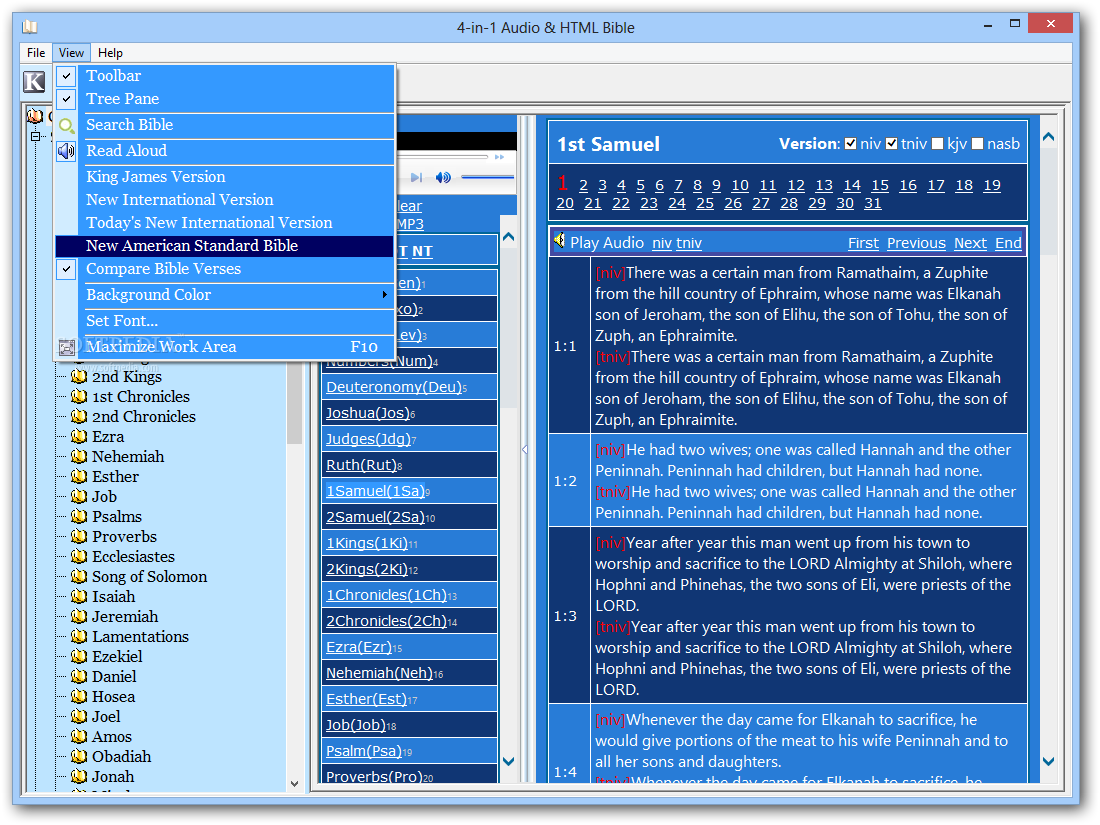Select the Nehemiah book icon in tree
This screenshot has width=1100, height=825.
click(x=79, y=457)
